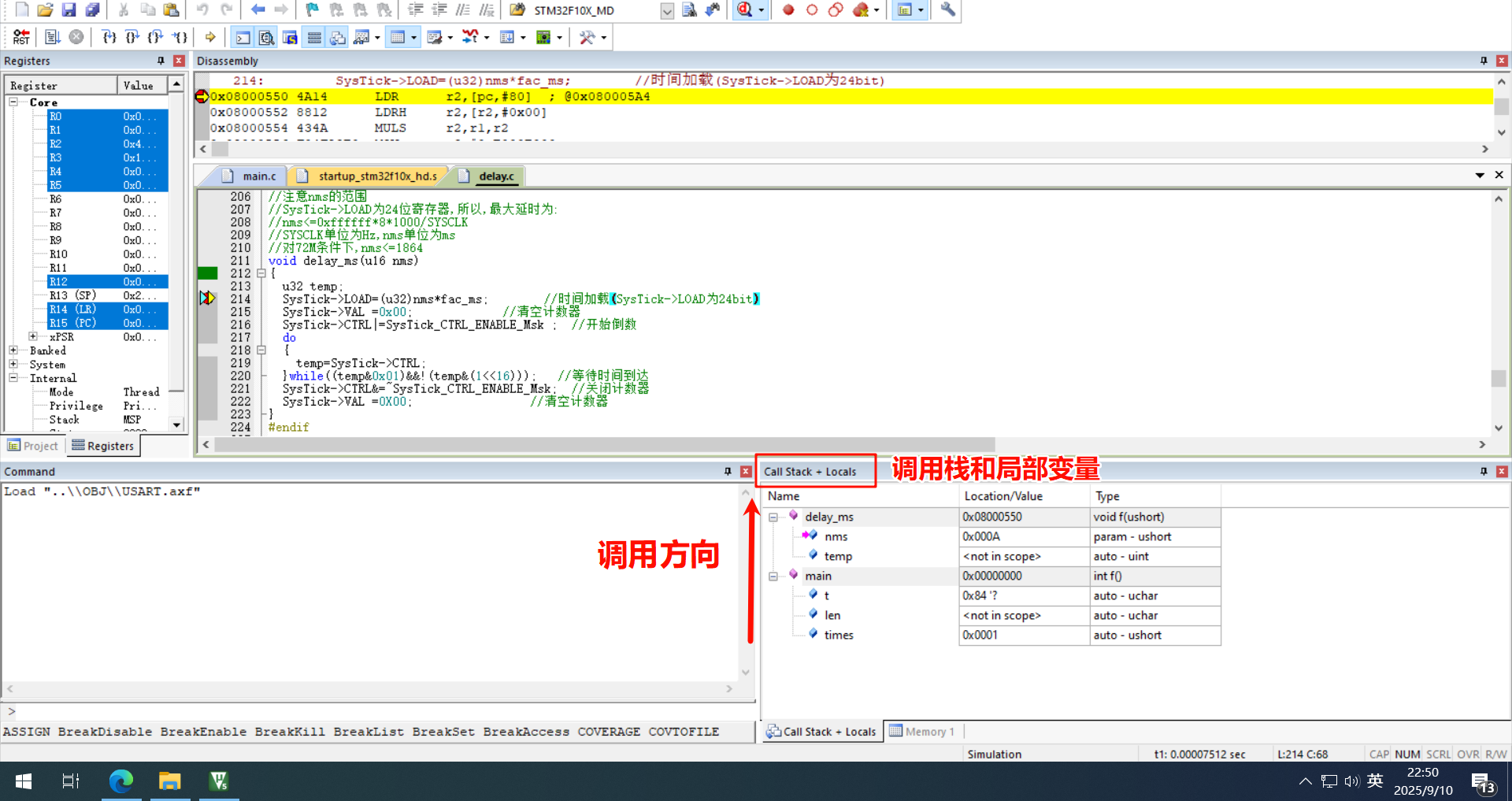
Task: Click the Step Over icon
Action: point(133,37)
